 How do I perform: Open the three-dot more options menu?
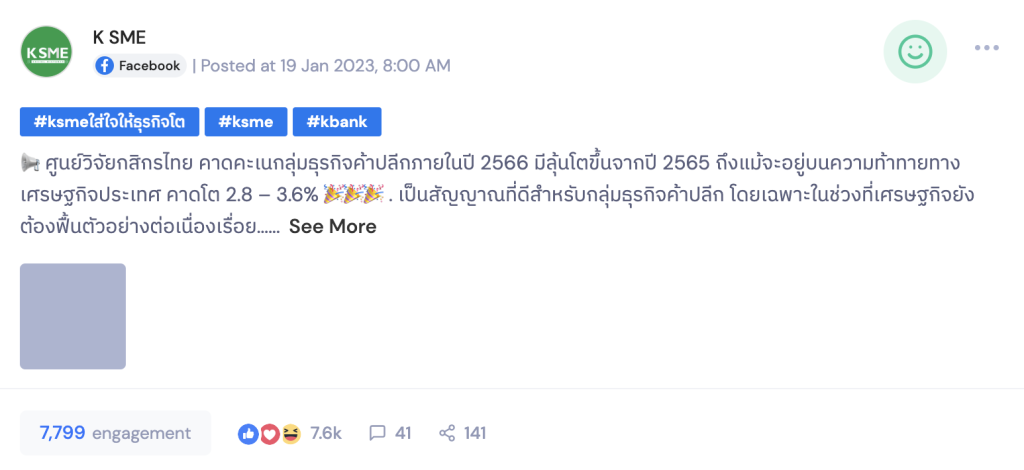point(987,48)
